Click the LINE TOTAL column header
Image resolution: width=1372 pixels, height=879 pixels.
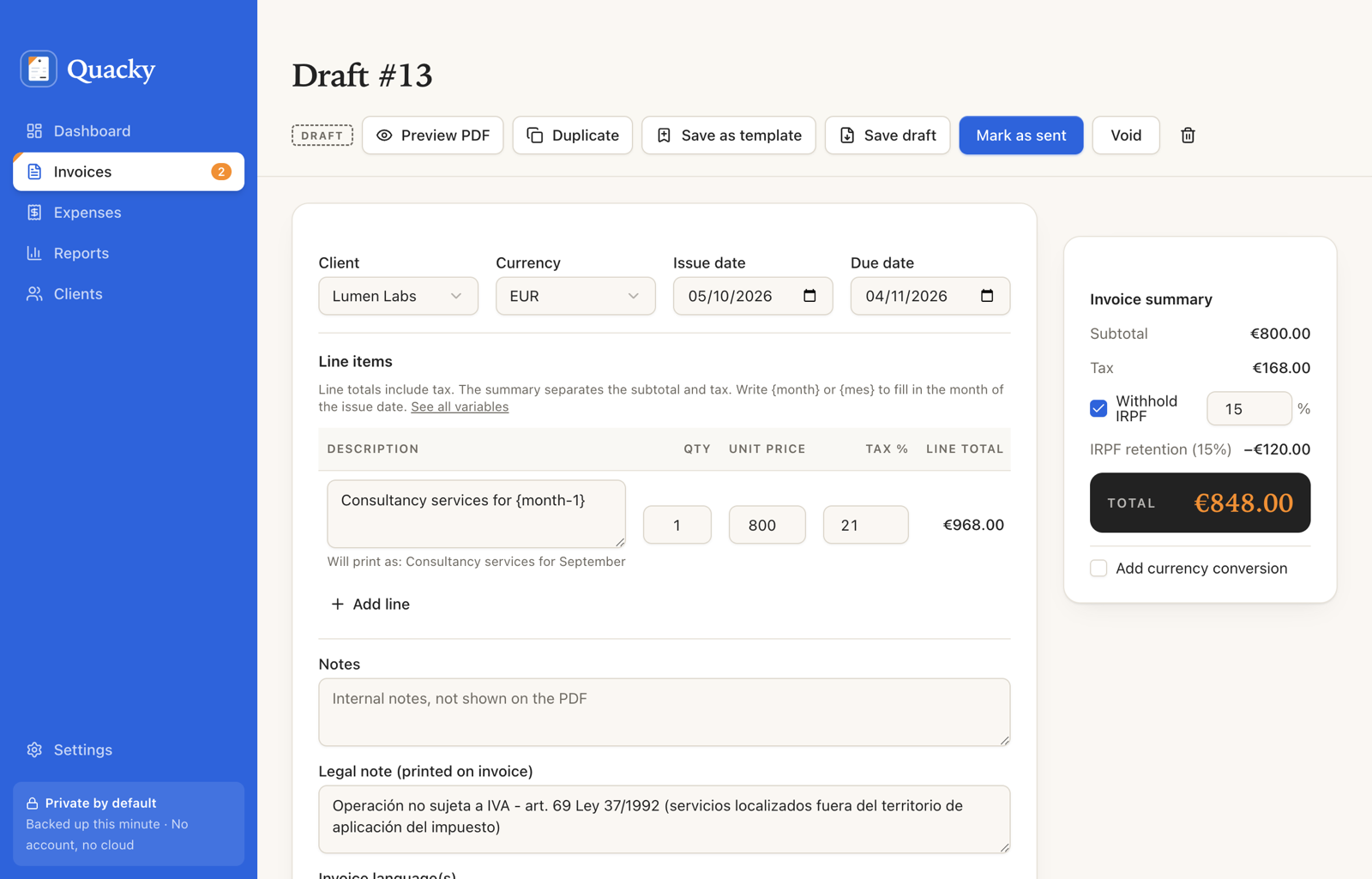(x=965, y=449)
